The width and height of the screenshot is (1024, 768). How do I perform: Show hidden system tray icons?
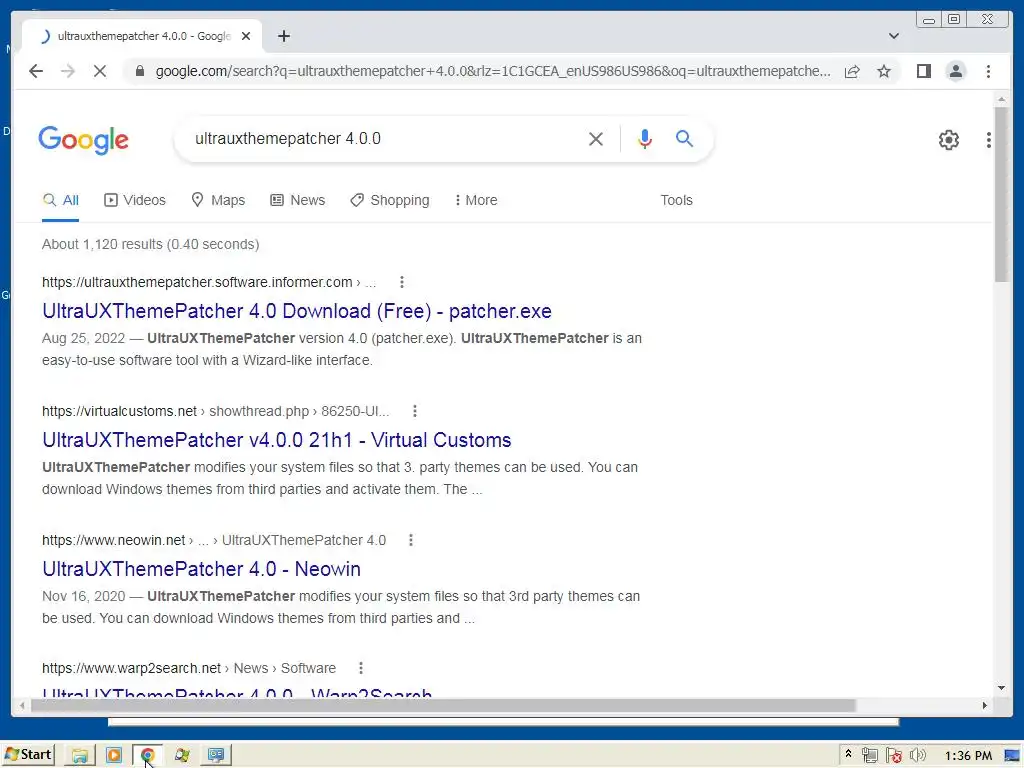point(848,754)
